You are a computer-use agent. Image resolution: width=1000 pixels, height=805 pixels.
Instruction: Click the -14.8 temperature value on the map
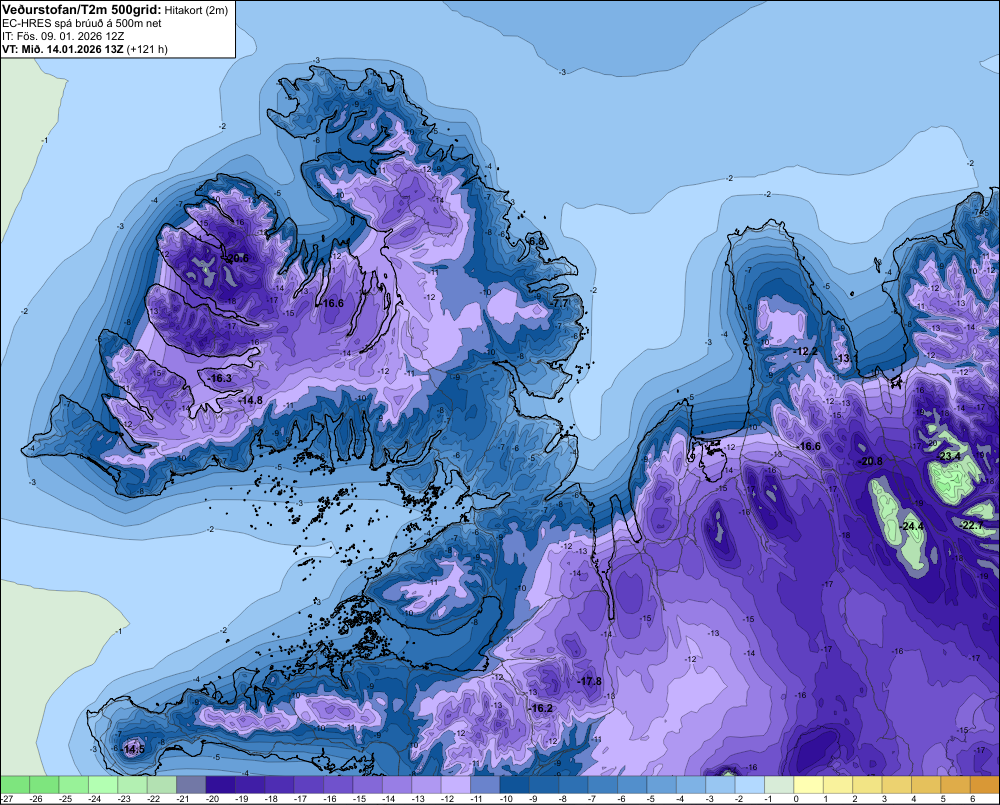[x=251, y=400]
